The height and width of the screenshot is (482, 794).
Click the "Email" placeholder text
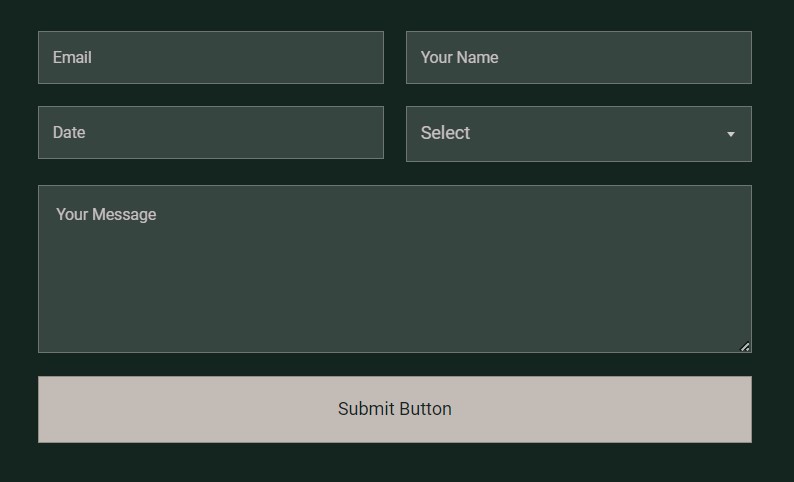(x=72, y=58)
